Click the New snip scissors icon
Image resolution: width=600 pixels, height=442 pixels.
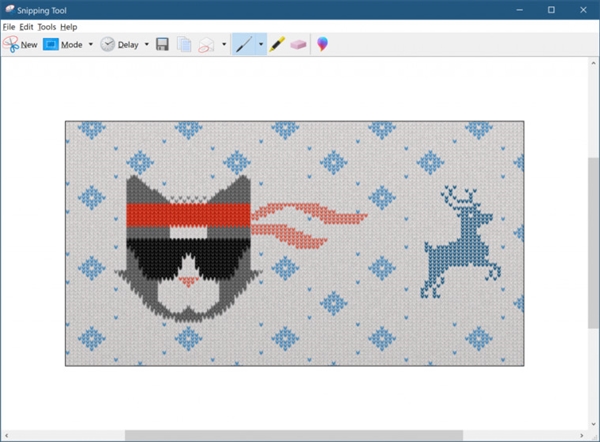coord(11,44)
